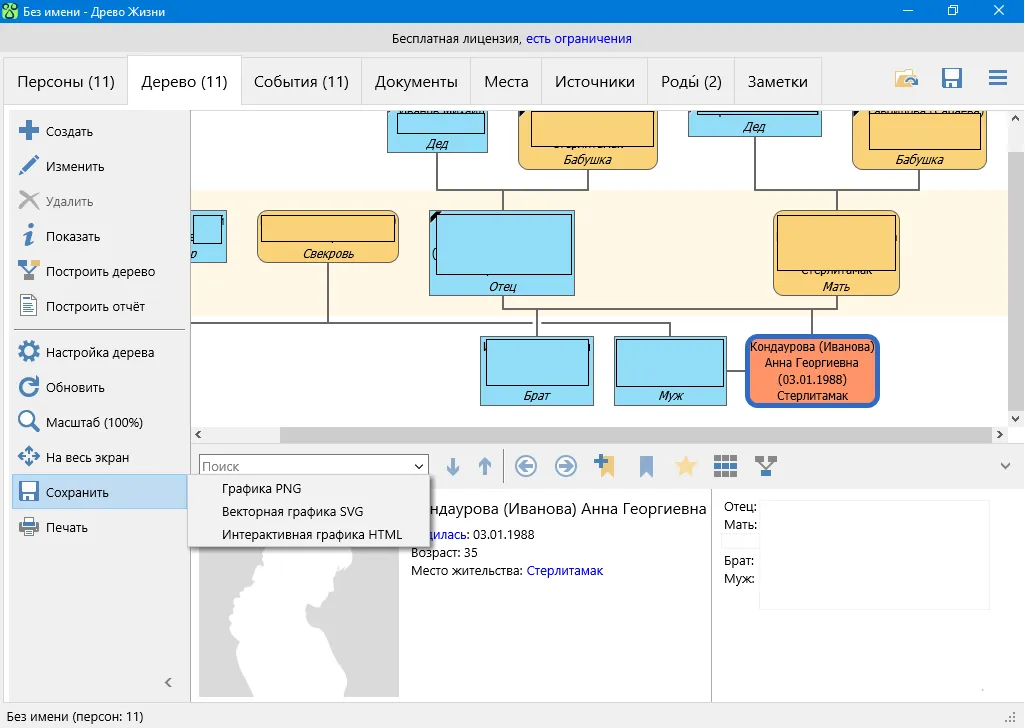Screen dimensions: 1025x728
Task: Click the open folder icon at top right
Action: click(x=907, y=80)
